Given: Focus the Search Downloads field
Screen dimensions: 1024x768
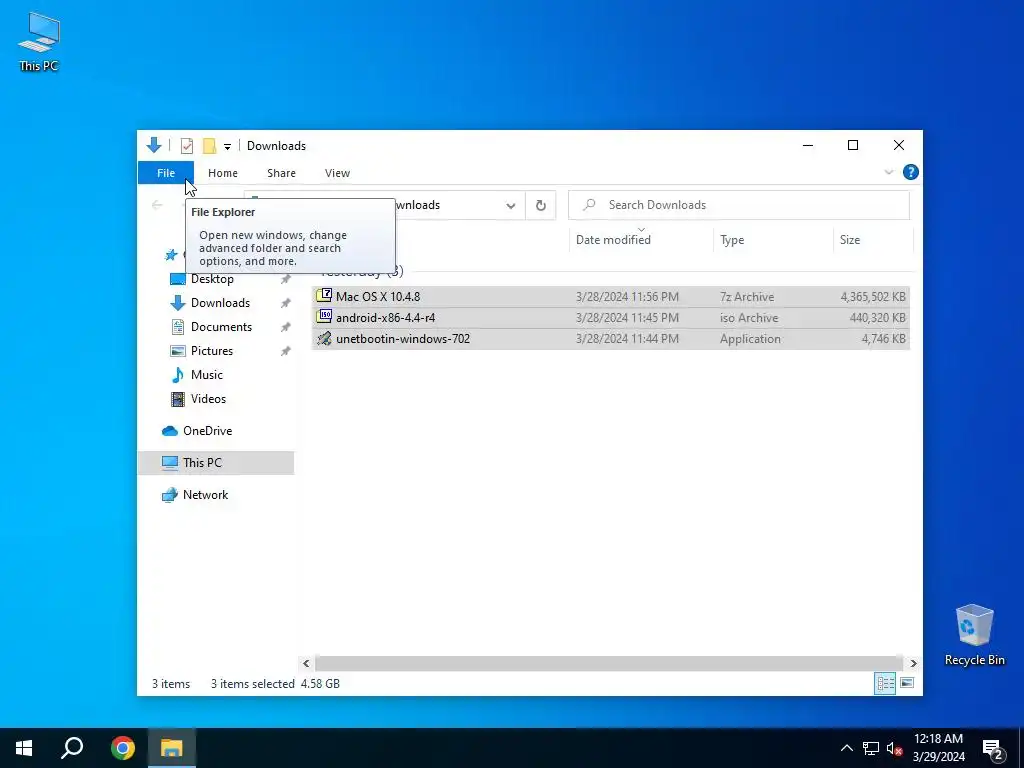Looking at the screenshot, I should click(x=739, y=205).
